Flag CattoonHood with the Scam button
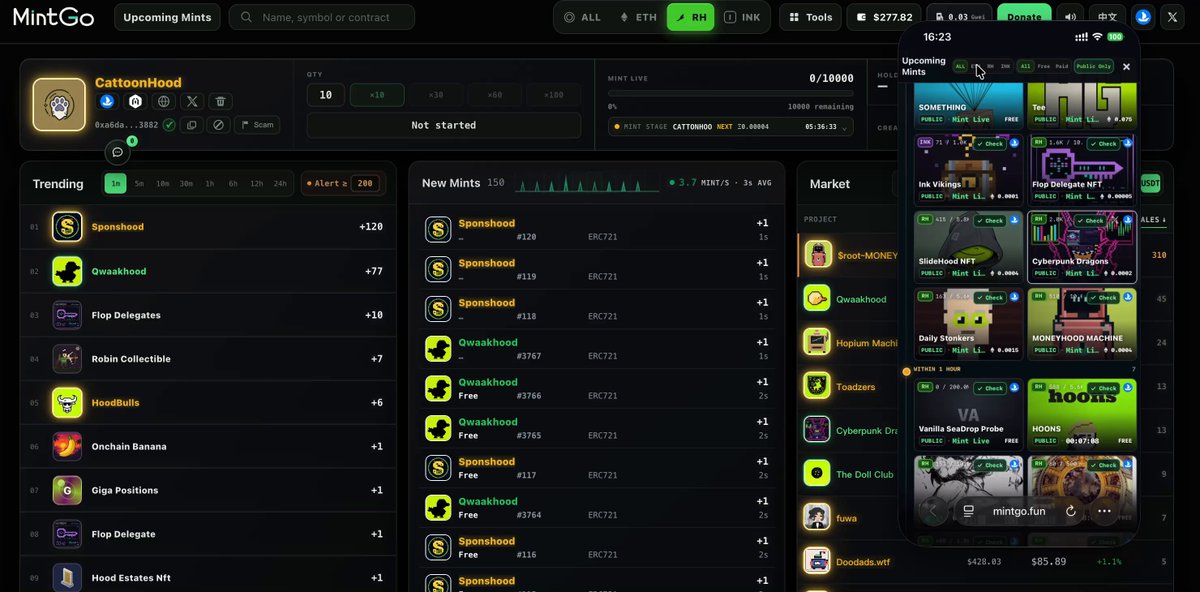 click(x=257, y=125)
